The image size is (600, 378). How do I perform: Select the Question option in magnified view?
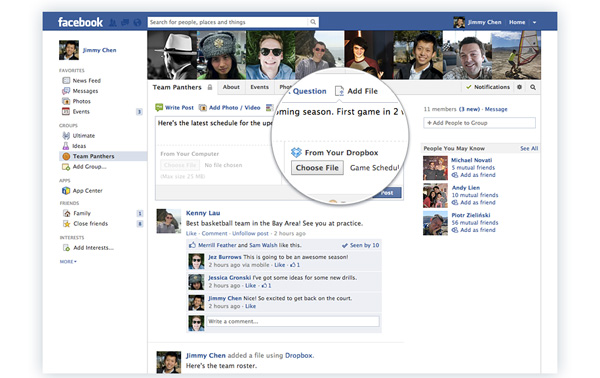point(310,91)
